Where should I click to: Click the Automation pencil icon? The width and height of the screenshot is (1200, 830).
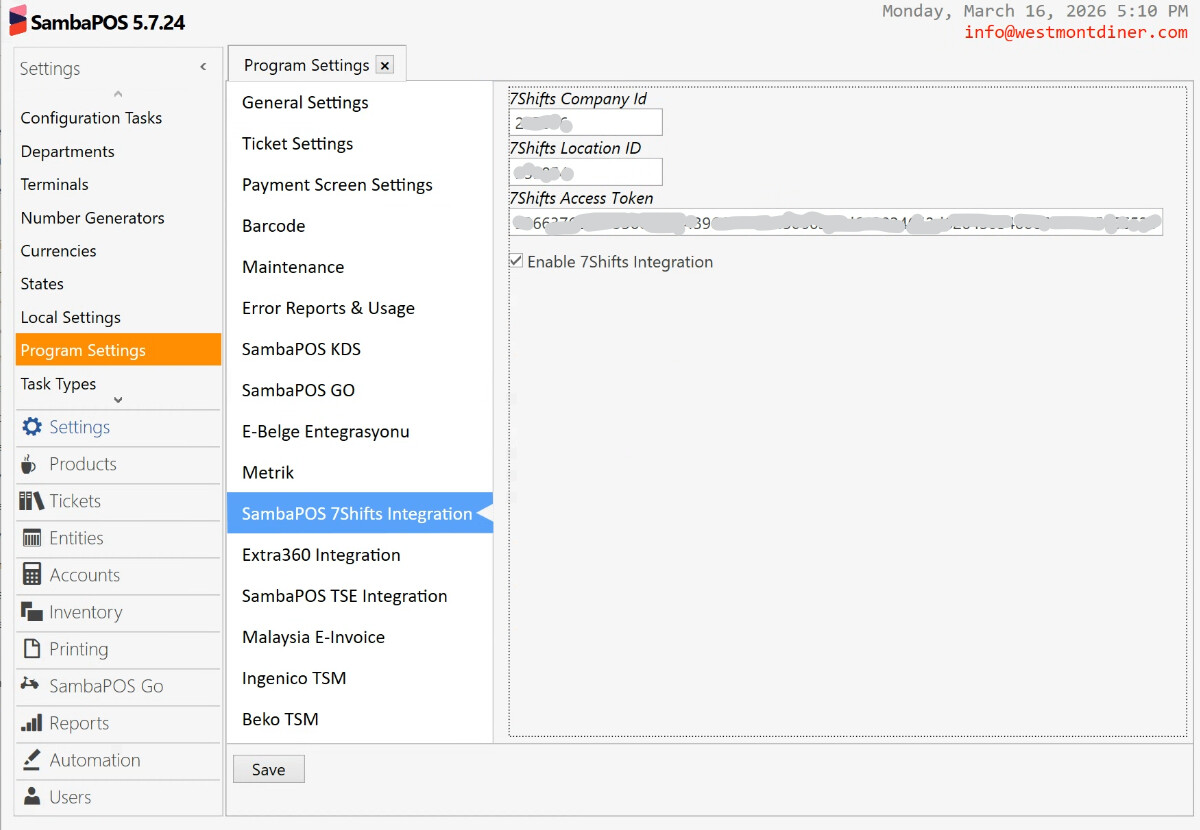[32, 760]
